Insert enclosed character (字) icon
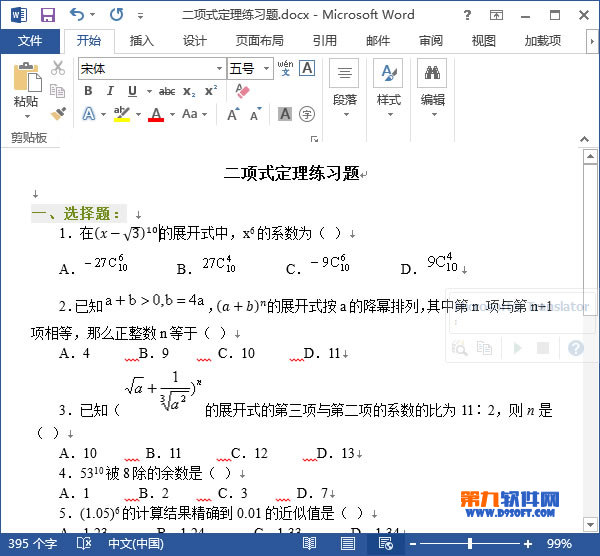The height and width of the screenshot is (556, 600). (307, 114)
